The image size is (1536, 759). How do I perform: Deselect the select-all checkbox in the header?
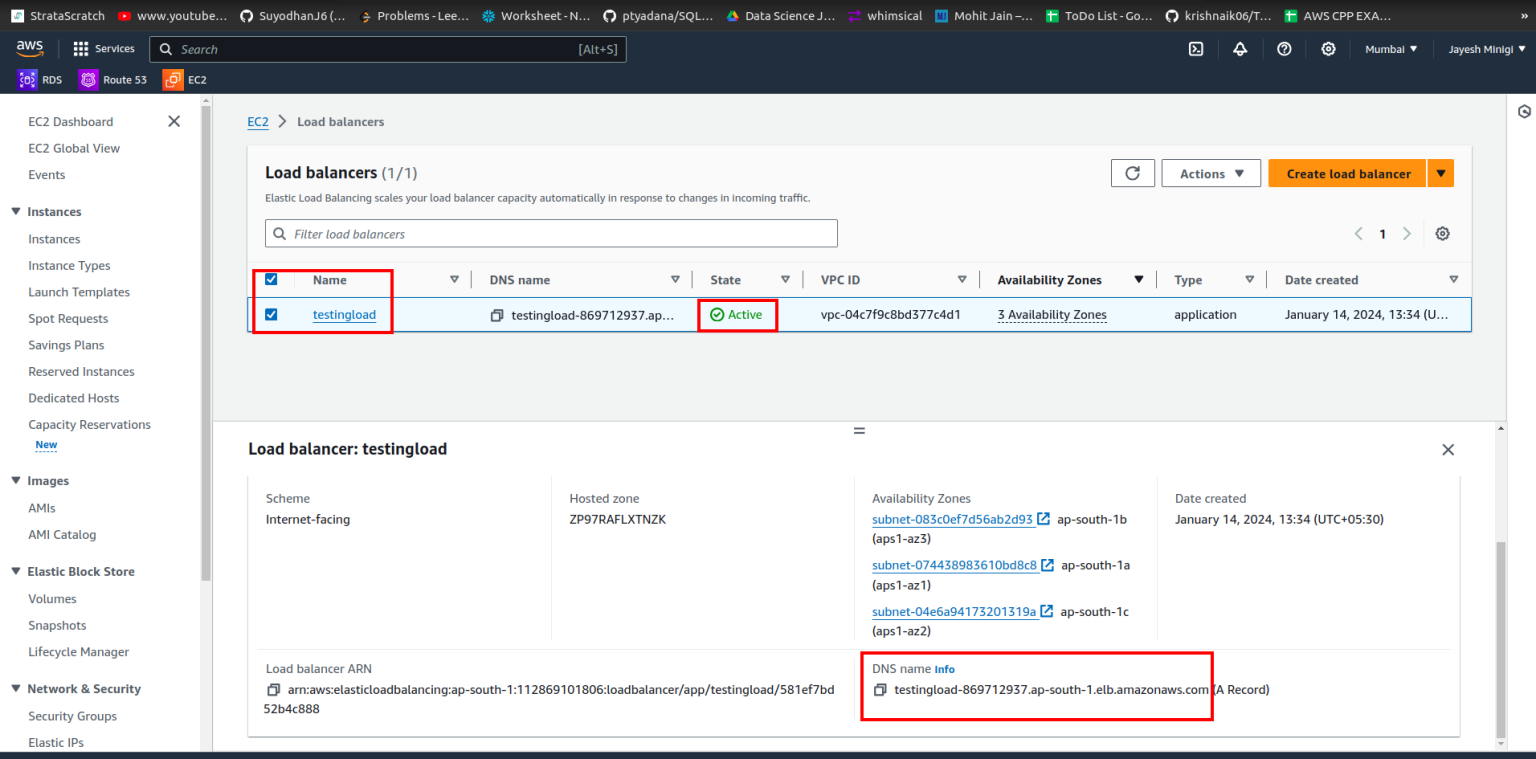271,280
